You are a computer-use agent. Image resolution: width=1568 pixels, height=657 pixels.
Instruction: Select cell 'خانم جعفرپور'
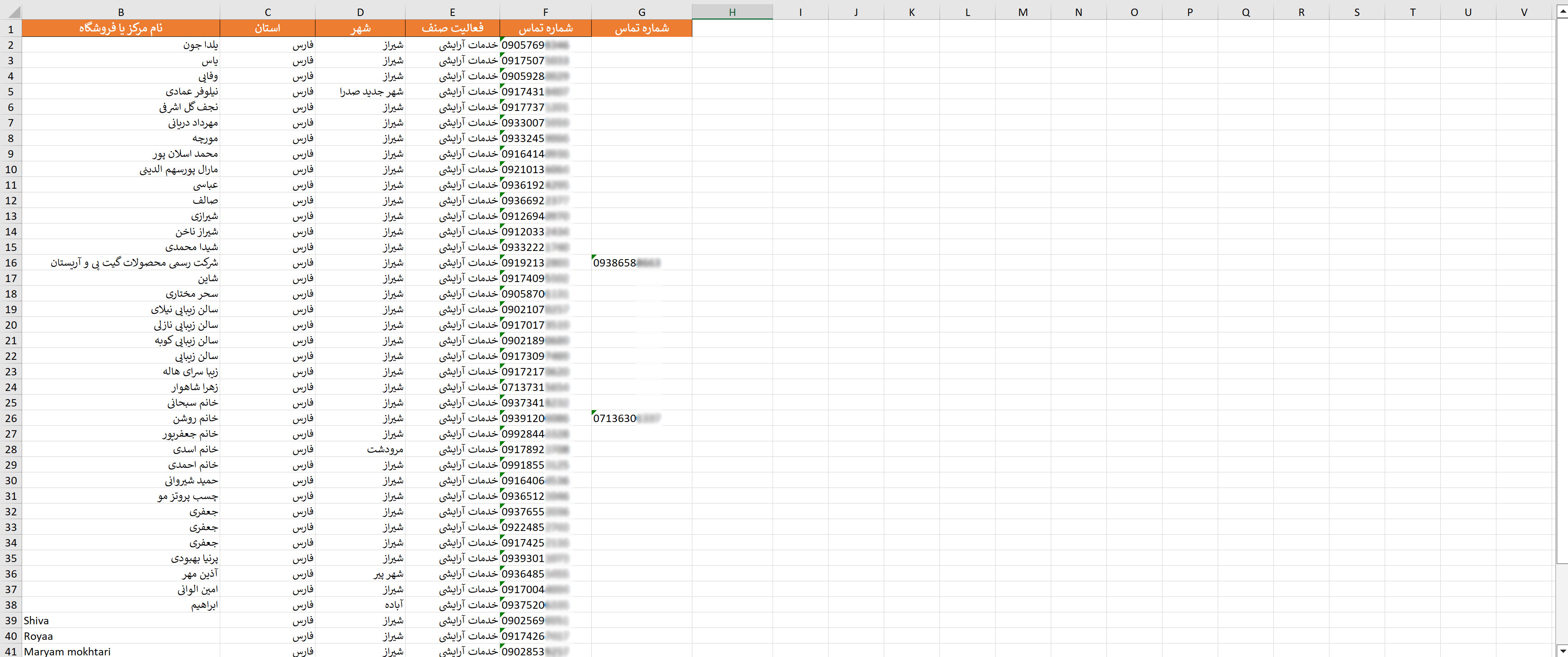[x=121, y=433]
